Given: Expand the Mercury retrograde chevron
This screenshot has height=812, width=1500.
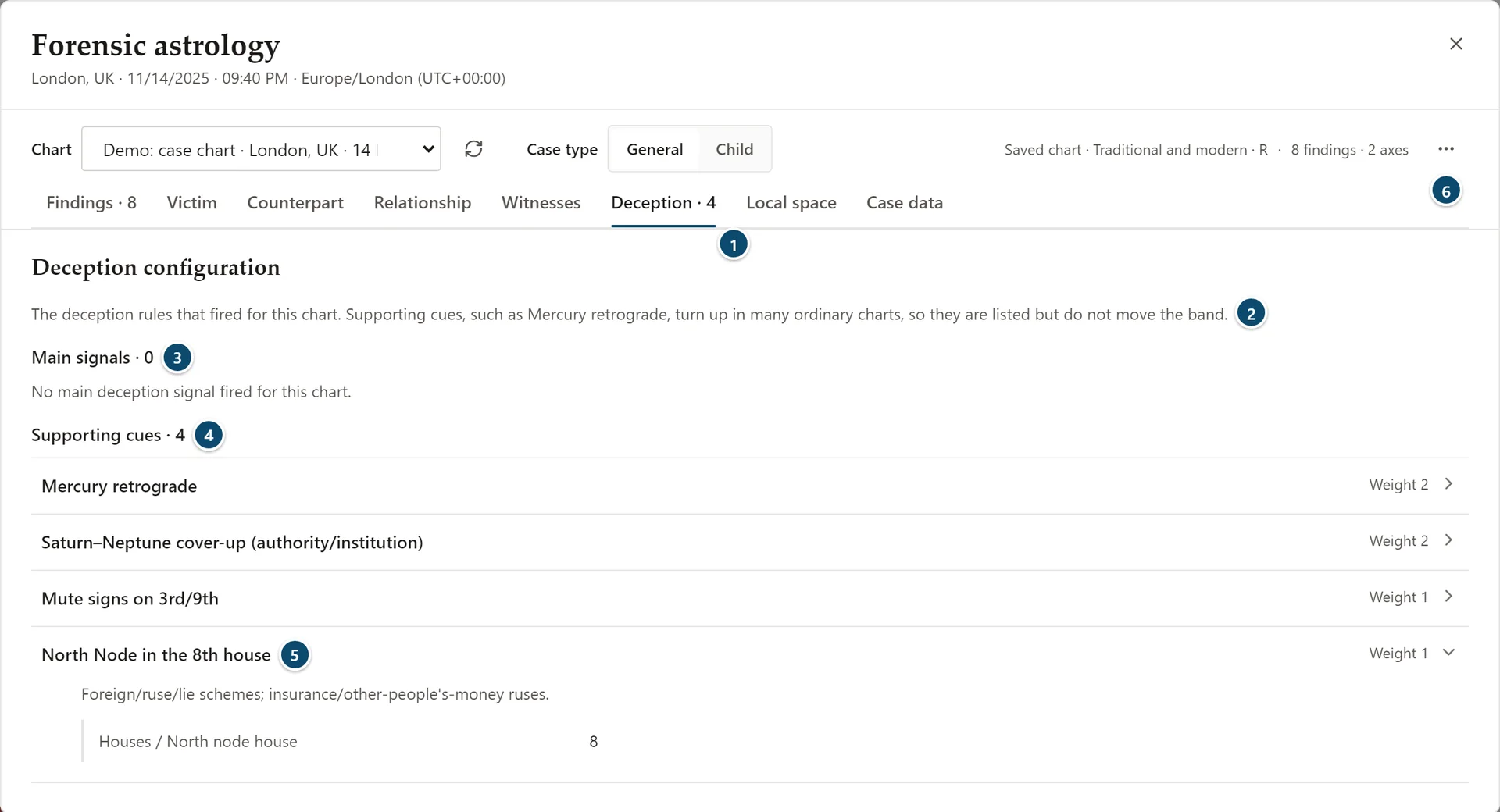Looking at the screenshot, I should 1448,484.
